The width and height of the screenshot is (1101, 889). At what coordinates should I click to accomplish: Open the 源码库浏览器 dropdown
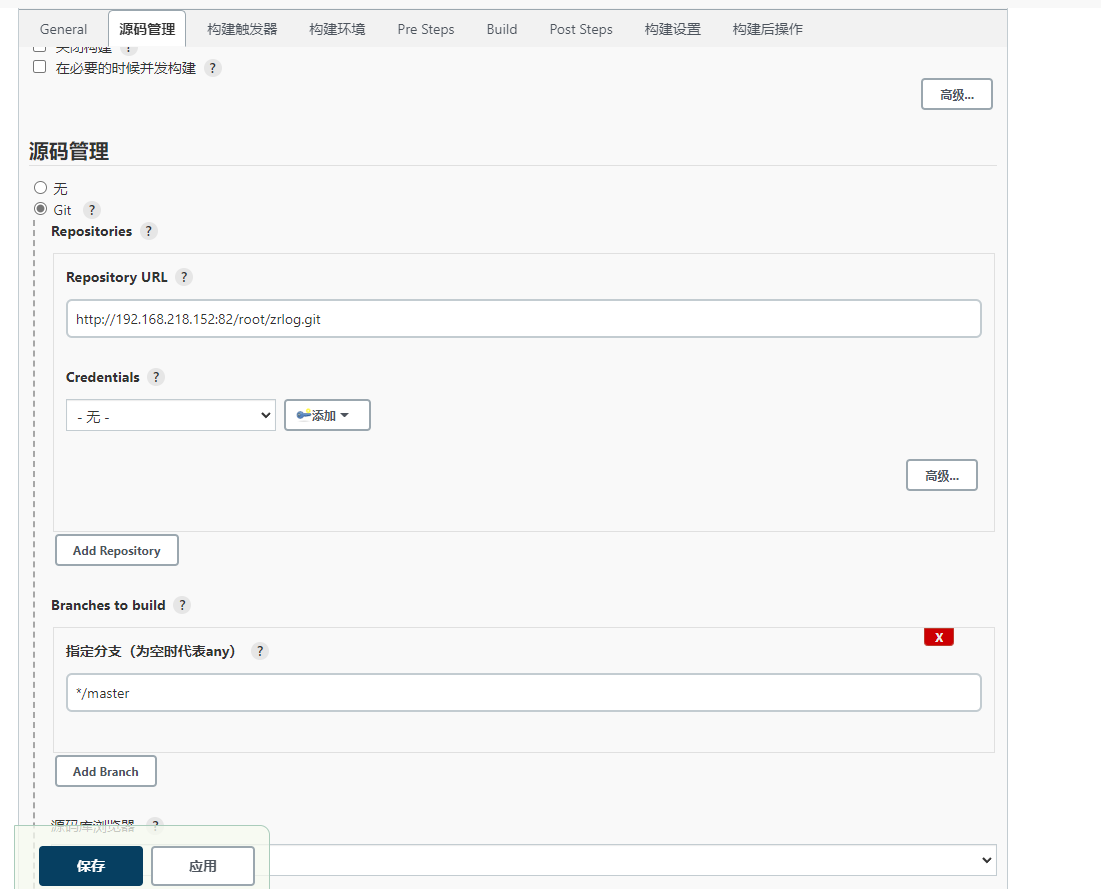(x=632, y=860)
